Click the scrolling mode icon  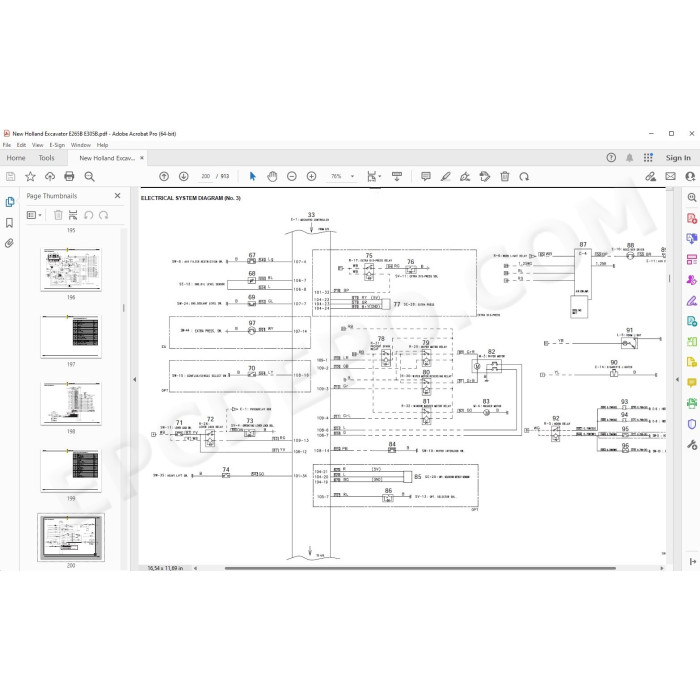396,176
